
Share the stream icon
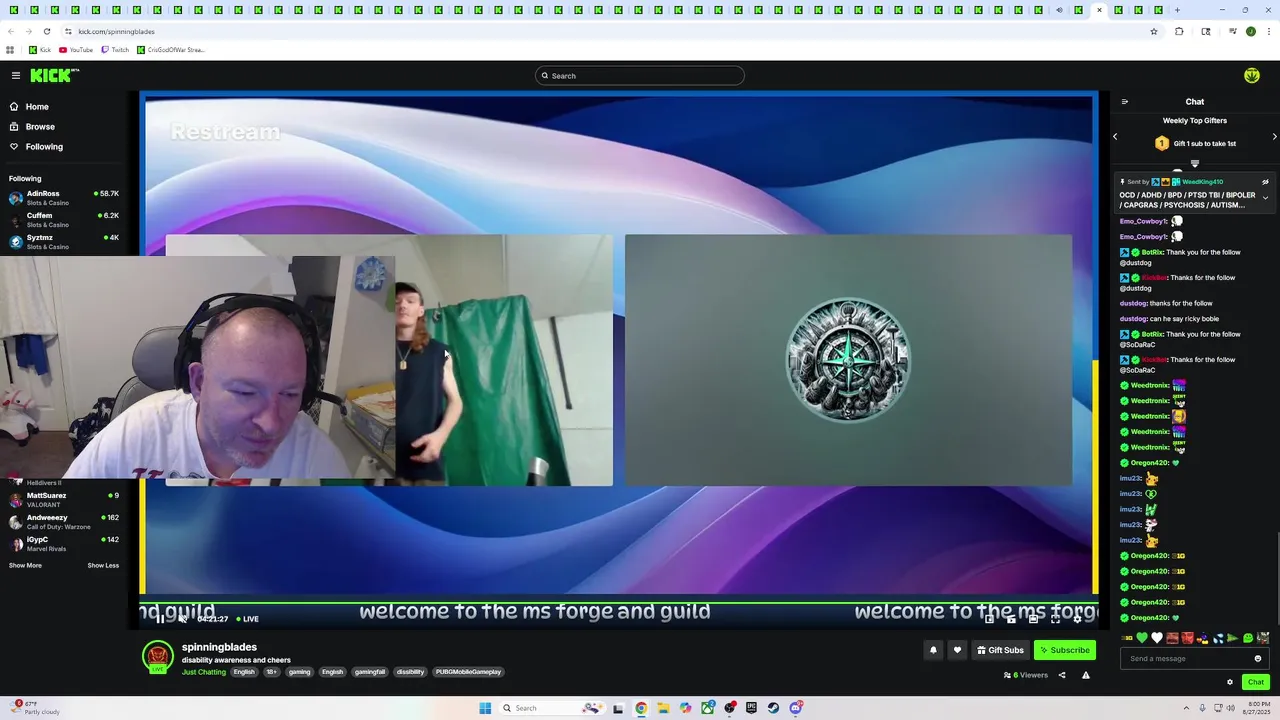tap(1062, 675)
